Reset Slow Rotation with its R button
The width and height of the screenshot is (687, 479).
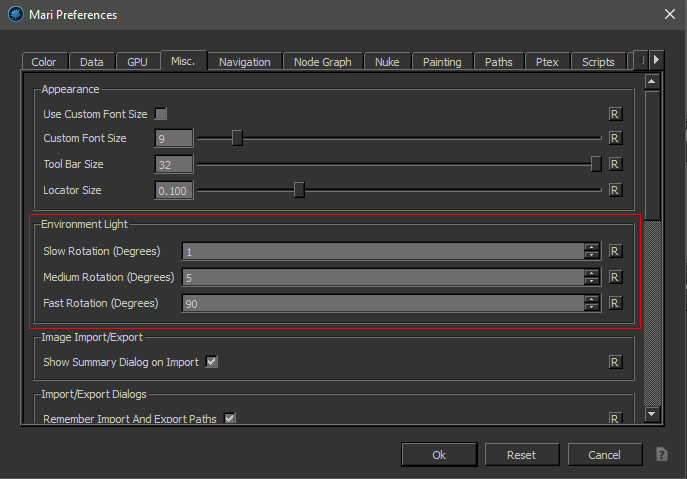pos(616,251)
